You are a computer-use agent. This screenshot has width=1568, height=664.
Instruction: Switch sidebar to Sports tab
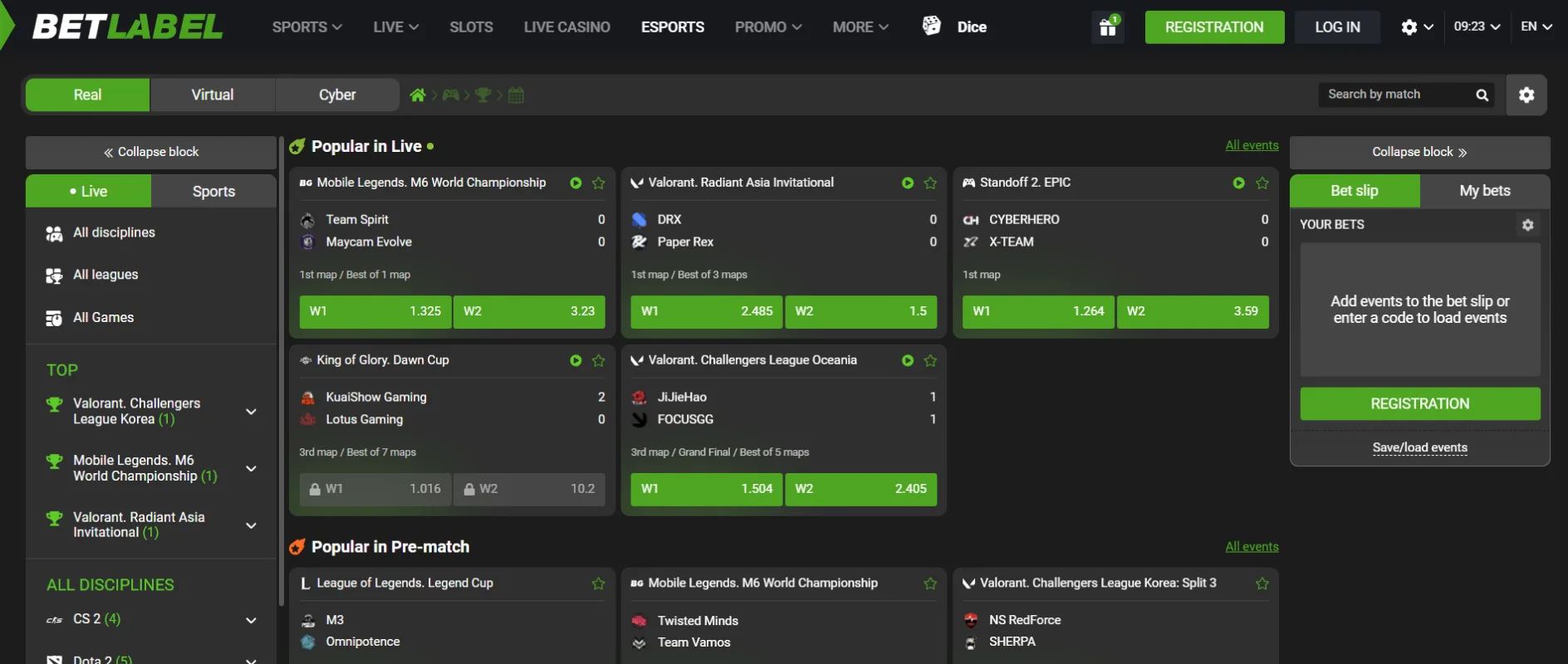(x=213, y=191)
